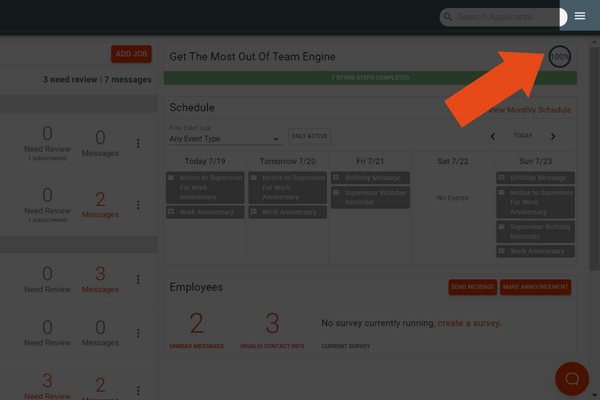The image size is (600, 400).
Task: Open Sun 7/23 Notice to Supervisor event
Action: [x=536, y=202]
